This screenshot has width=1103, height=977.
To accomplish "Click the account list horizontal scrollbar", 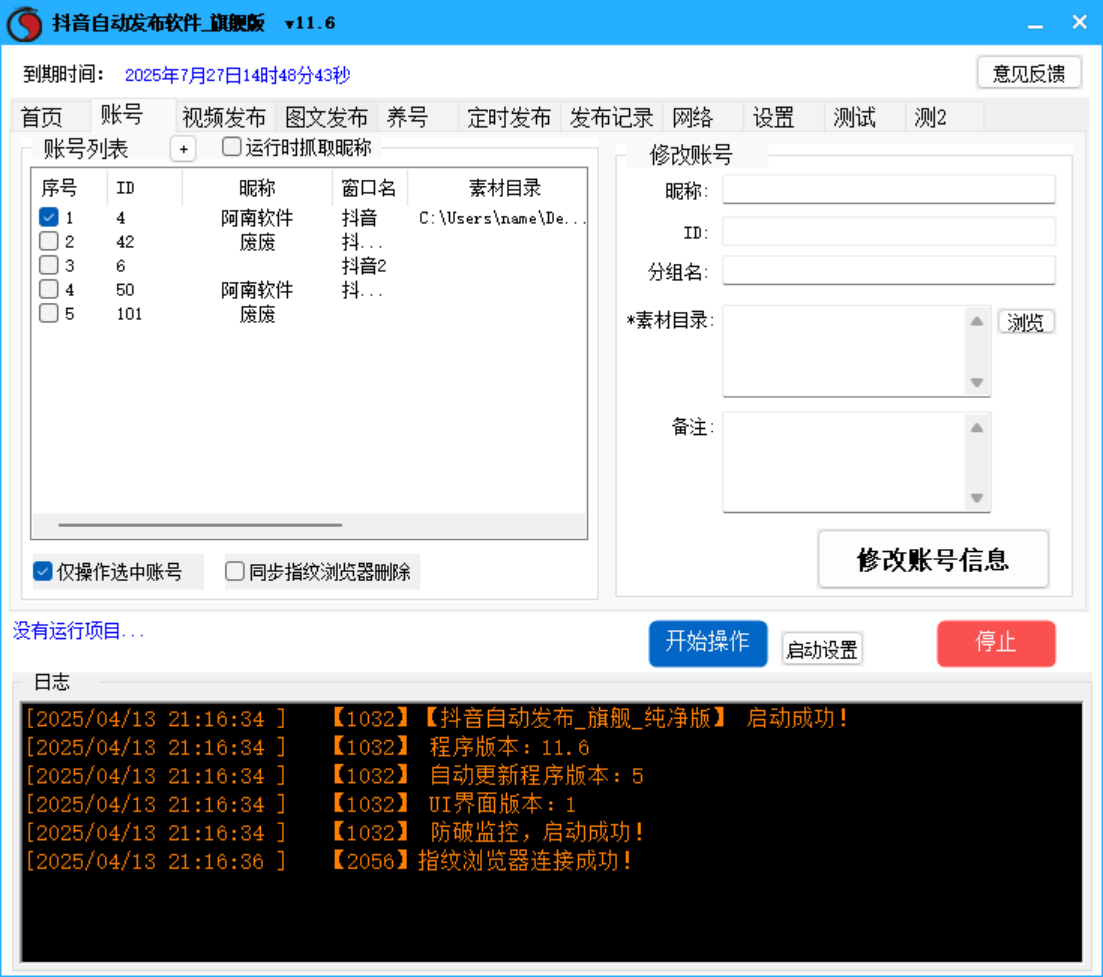I will point(200,525).
